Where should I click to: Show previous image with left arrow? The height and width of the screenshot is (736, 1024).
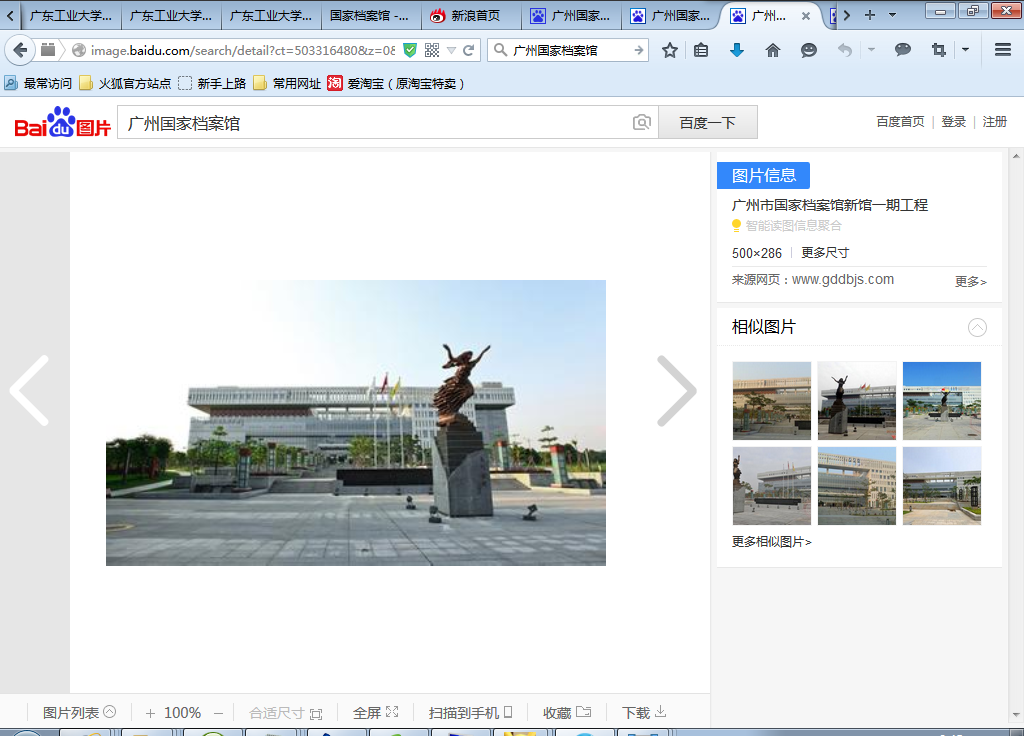tap(30, 391)
